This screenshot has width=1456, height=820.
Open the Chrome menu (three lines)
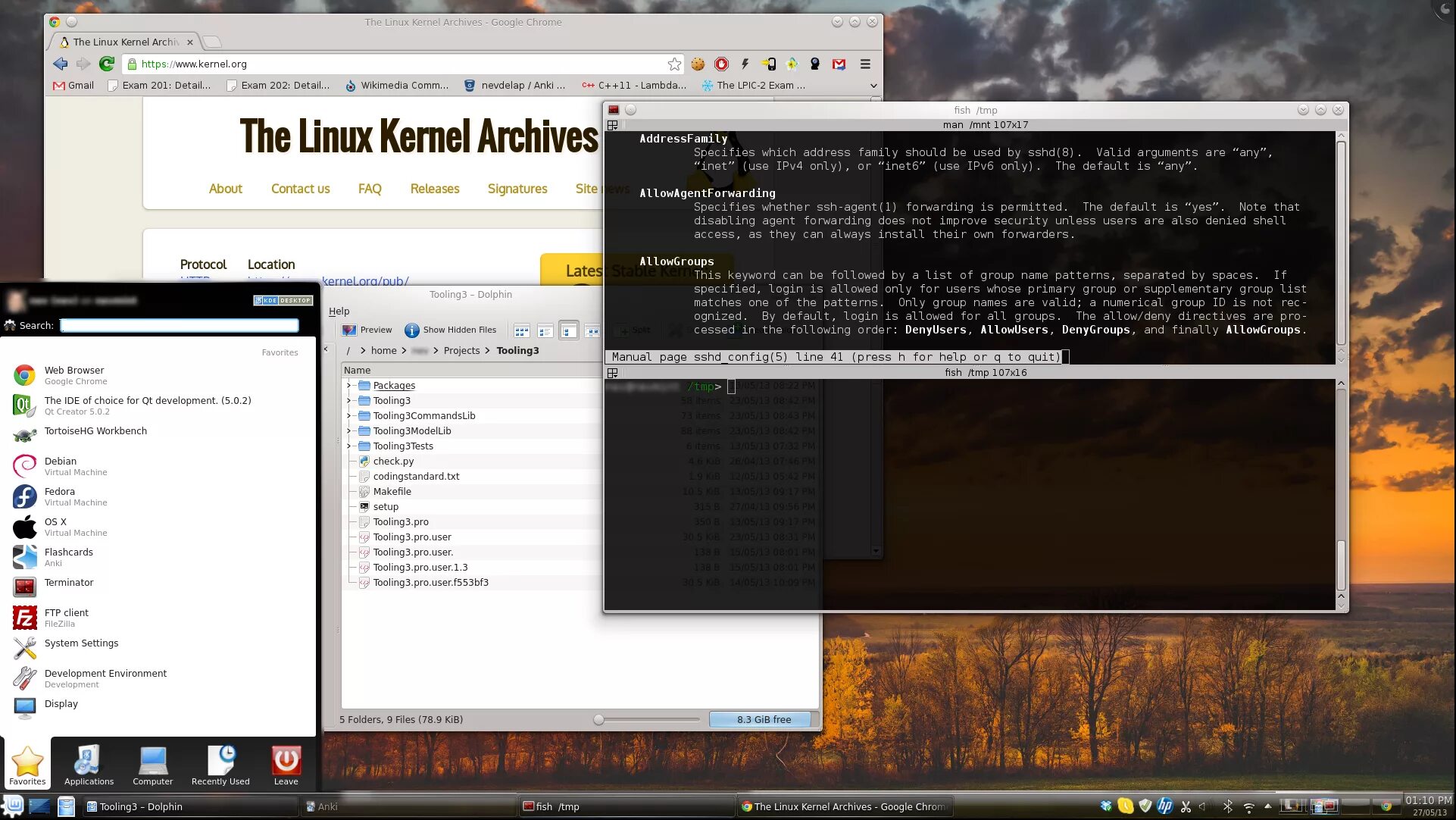click(865, 64)
